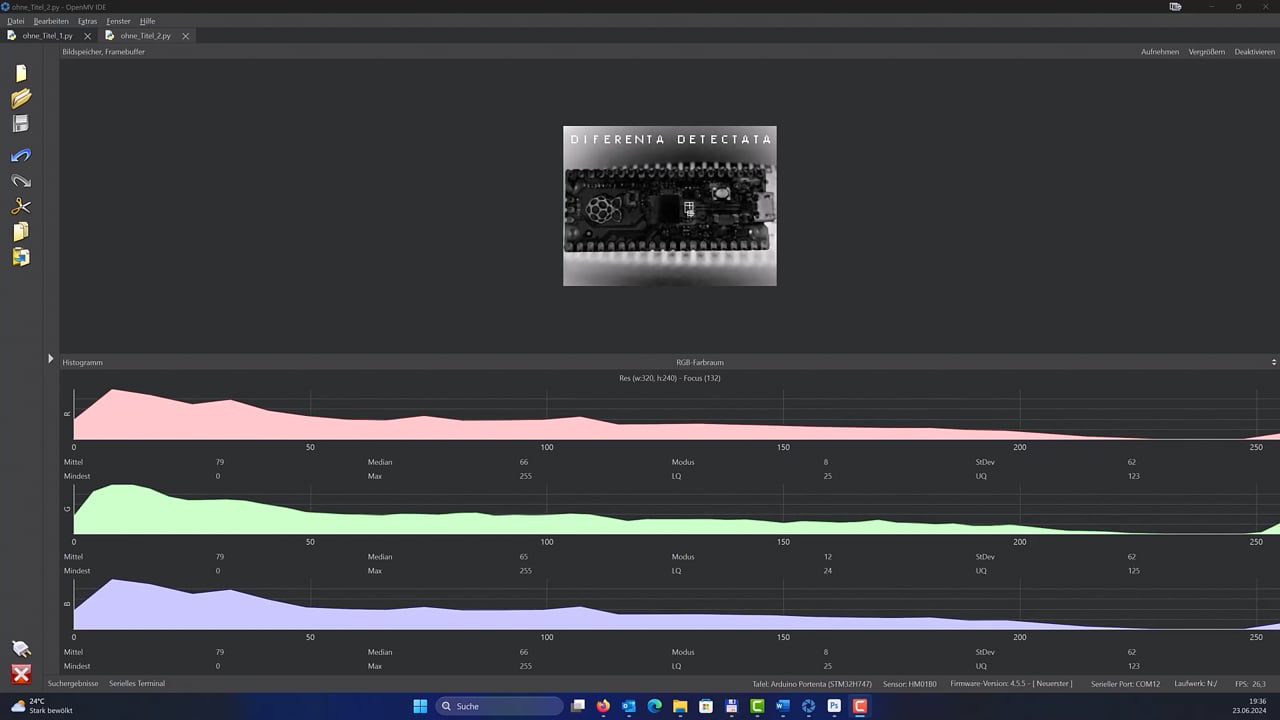1280x720 pixels.
Task: Copy selection with the copy icon
Action: [21, 231]
